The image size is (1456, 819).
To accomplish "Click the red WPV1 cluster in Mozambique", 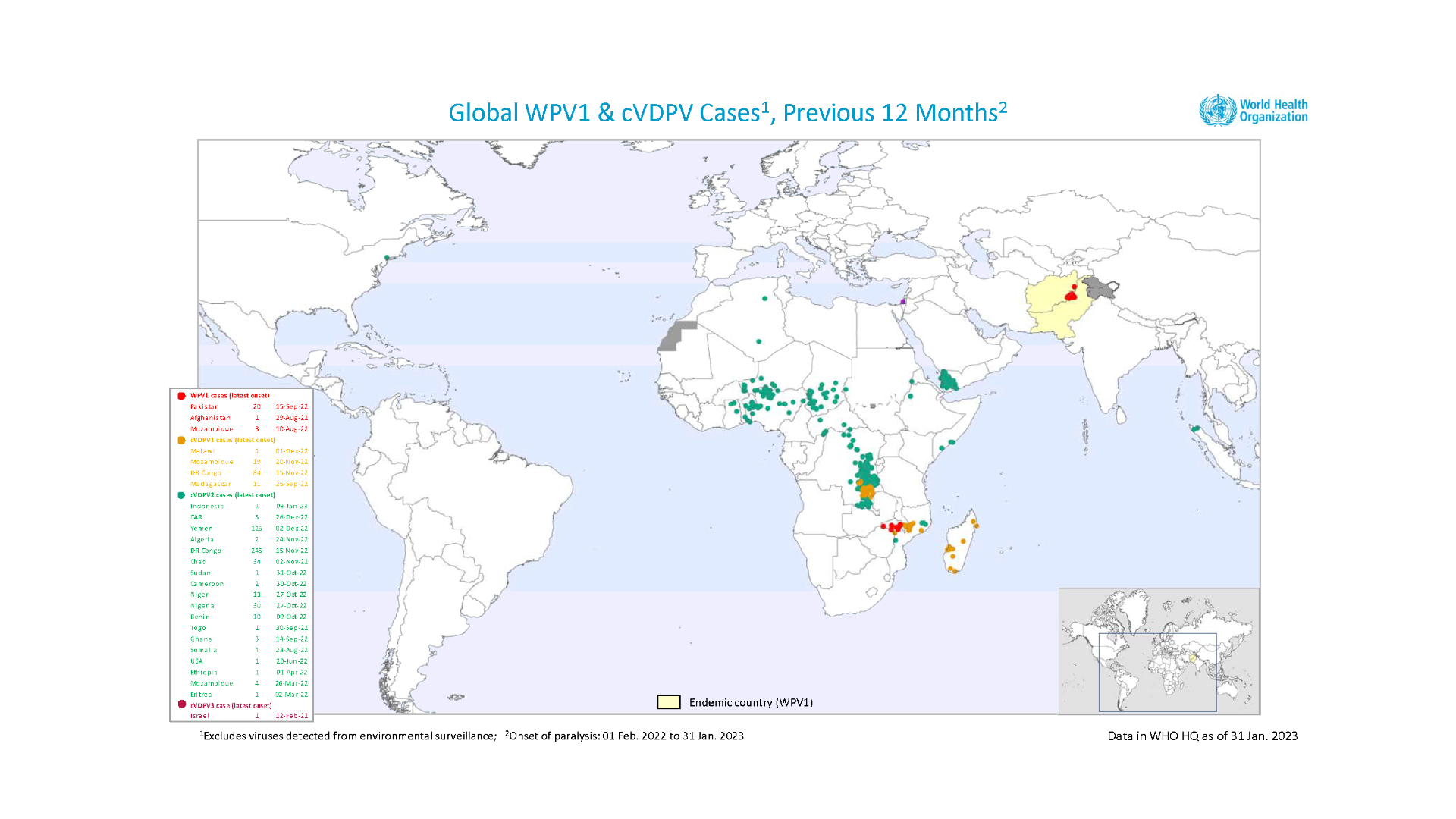I will [895, 527].
